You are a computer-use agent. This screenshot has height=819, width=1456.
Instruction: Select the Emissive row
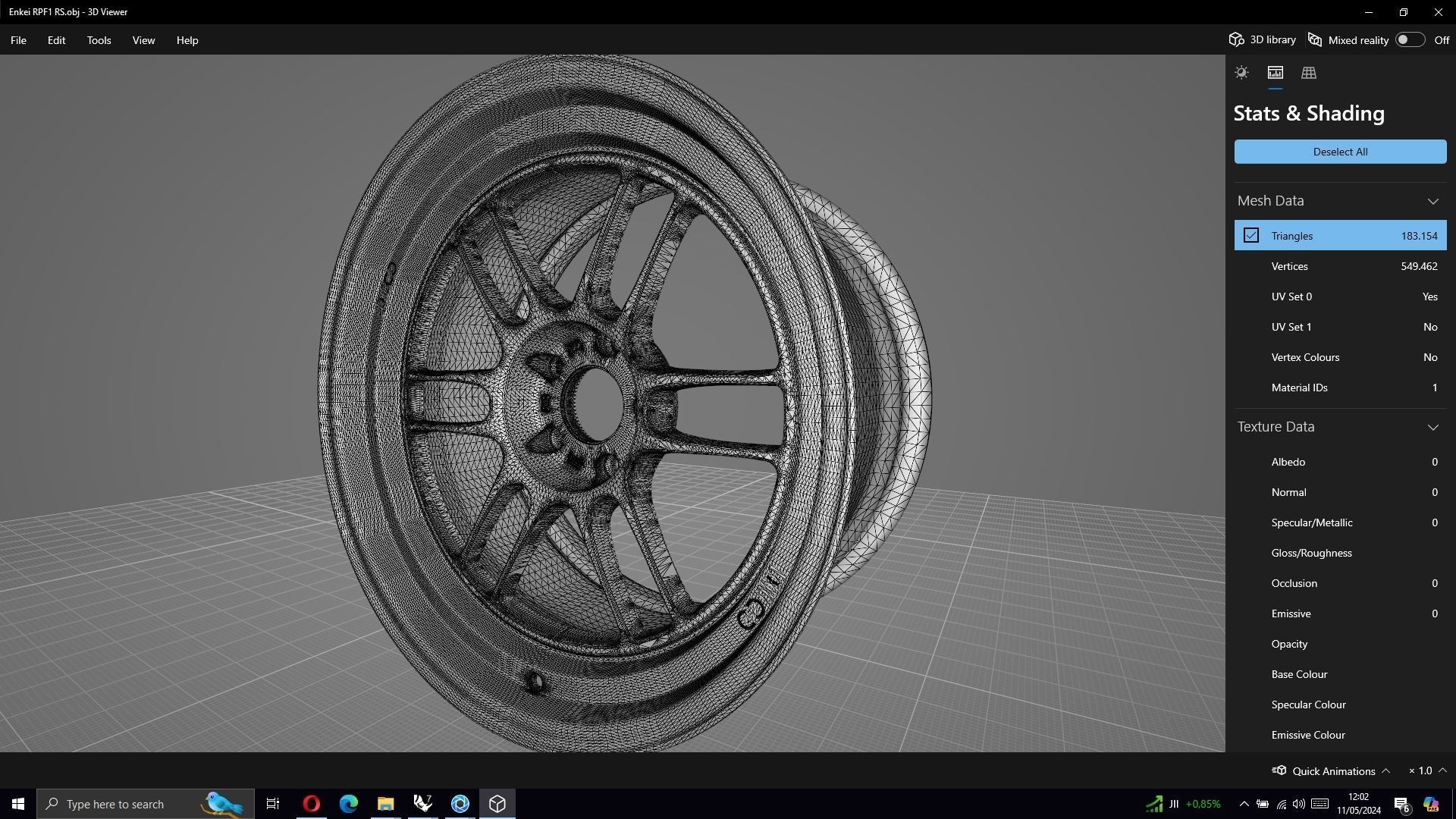[x=1340, y=613]
